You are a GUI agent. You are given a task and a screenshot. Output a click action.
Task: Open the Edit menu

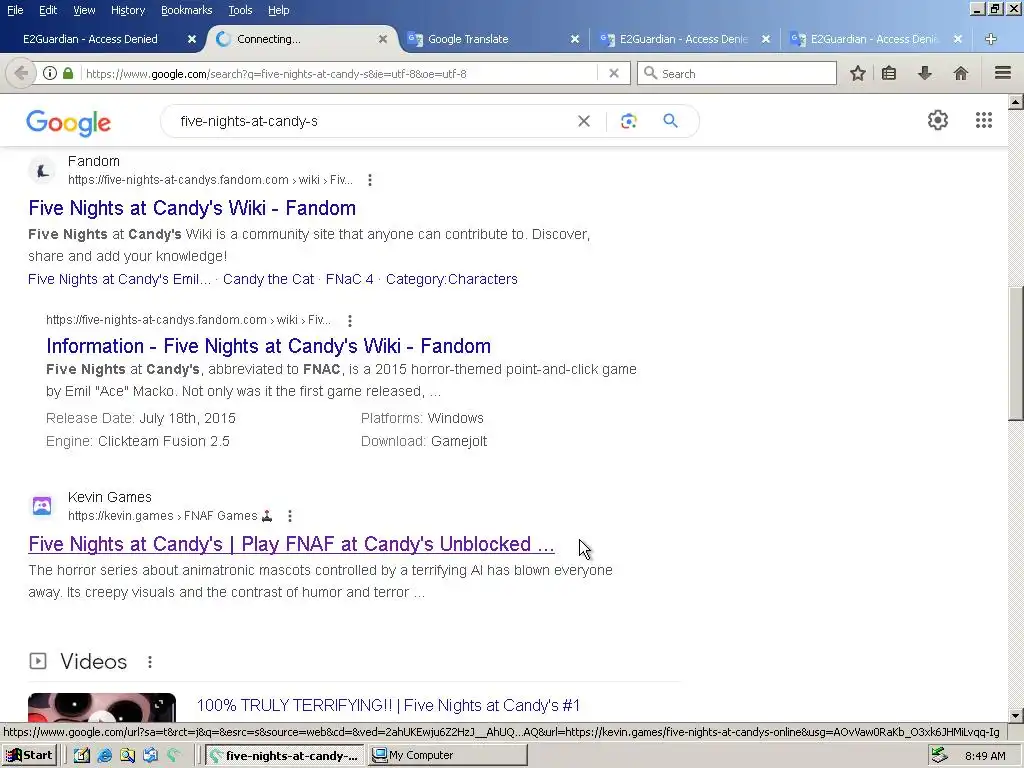[48, 10]
